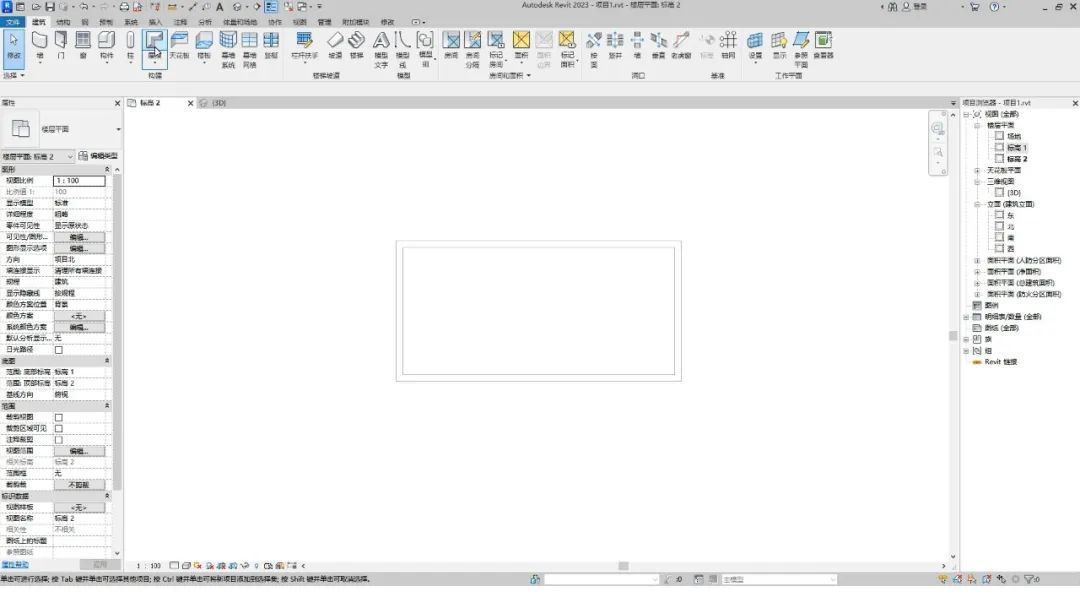Image resolution: width=1080 pixels, height=608 pixels.
Task: Click the Properties help link
Action: tap(14, 565)
